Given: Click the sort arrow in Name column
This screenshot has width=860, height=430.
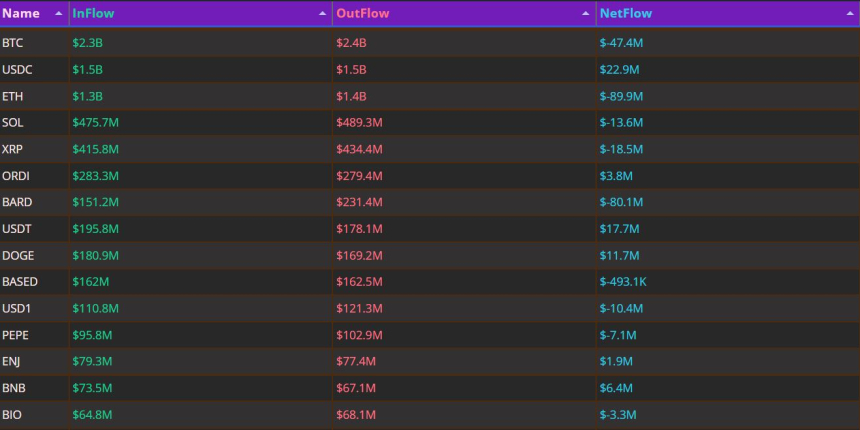Looking at the screenshot, I should tap(58, 14).
